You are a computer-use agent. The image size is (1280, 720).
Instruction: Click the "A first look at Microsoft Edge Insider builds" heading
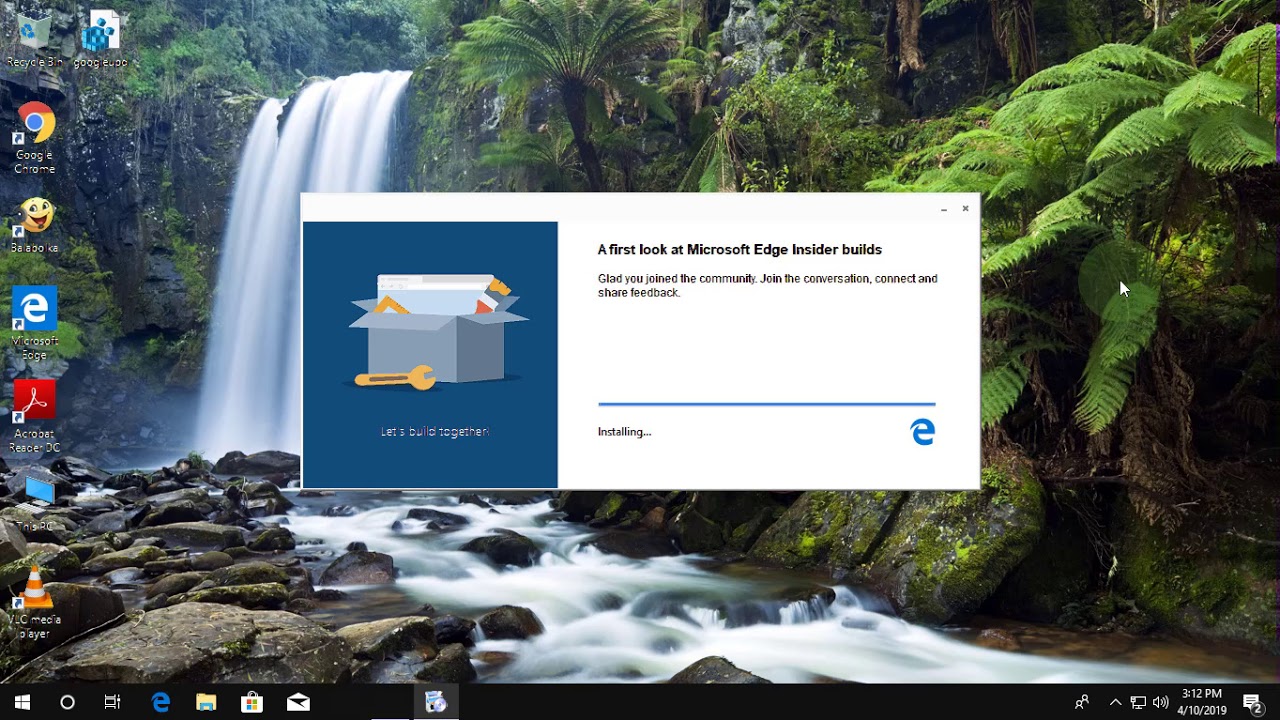coord(740,250)
